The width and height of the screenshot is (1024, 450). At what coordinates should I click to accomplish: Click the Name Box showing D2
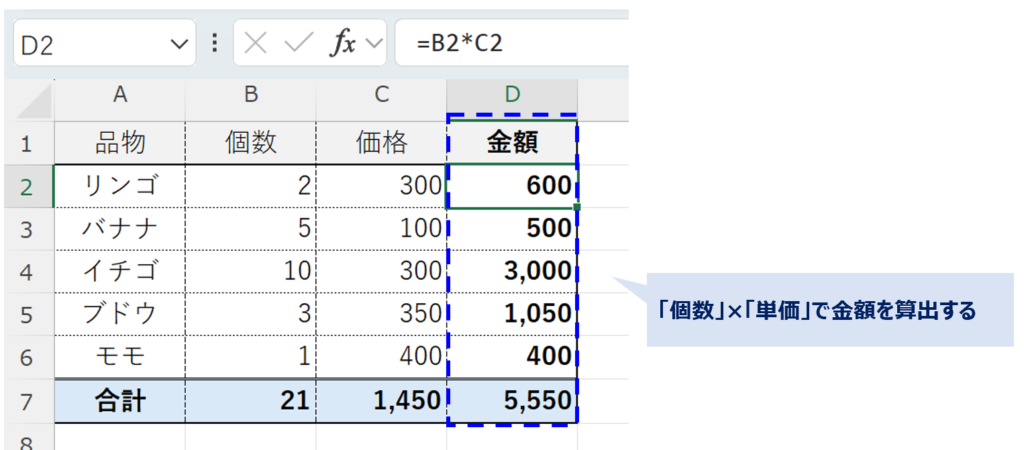point(104,43)
